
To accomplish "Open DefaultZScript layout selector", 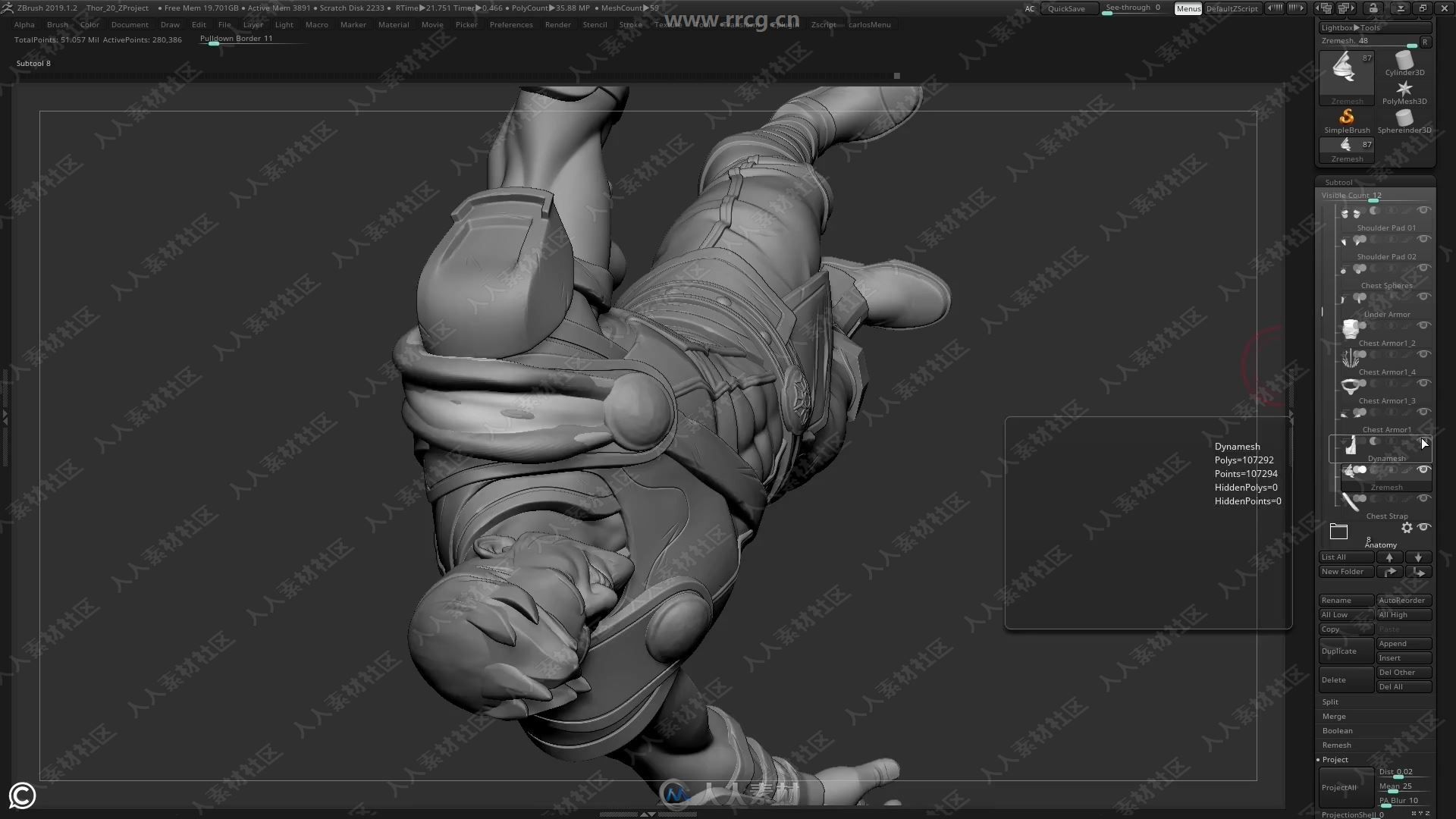I will click(1232, 8).
